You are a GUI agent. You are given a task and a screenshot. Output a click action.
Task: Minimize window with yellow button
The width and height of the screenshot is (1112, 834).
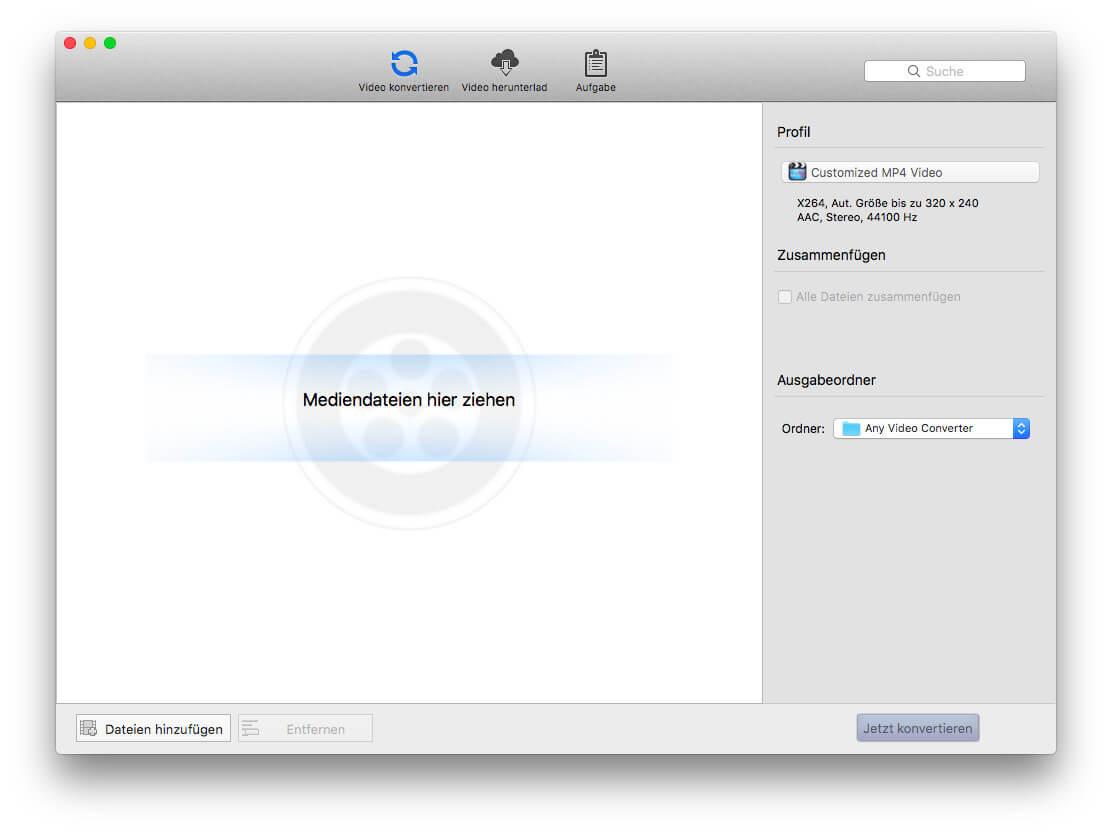click(90, 43)
